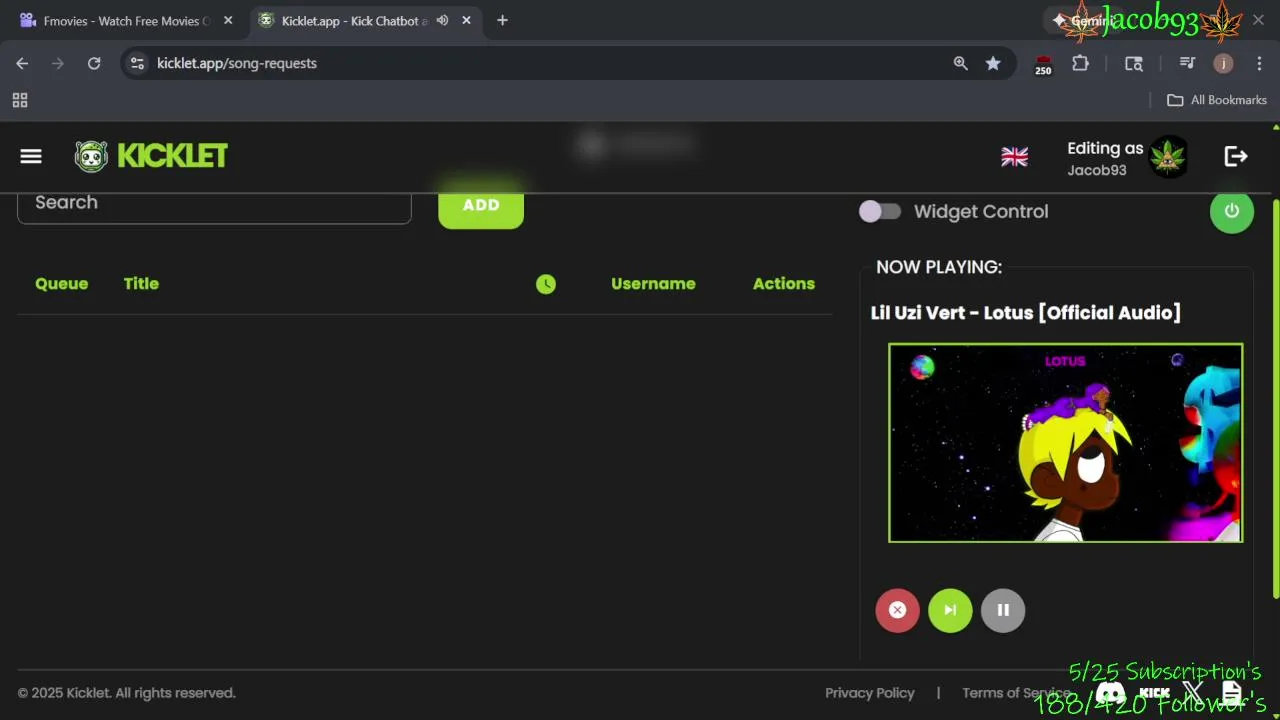
Task: Open the Chrome profile avatar
Action: tap(1223, 63)
